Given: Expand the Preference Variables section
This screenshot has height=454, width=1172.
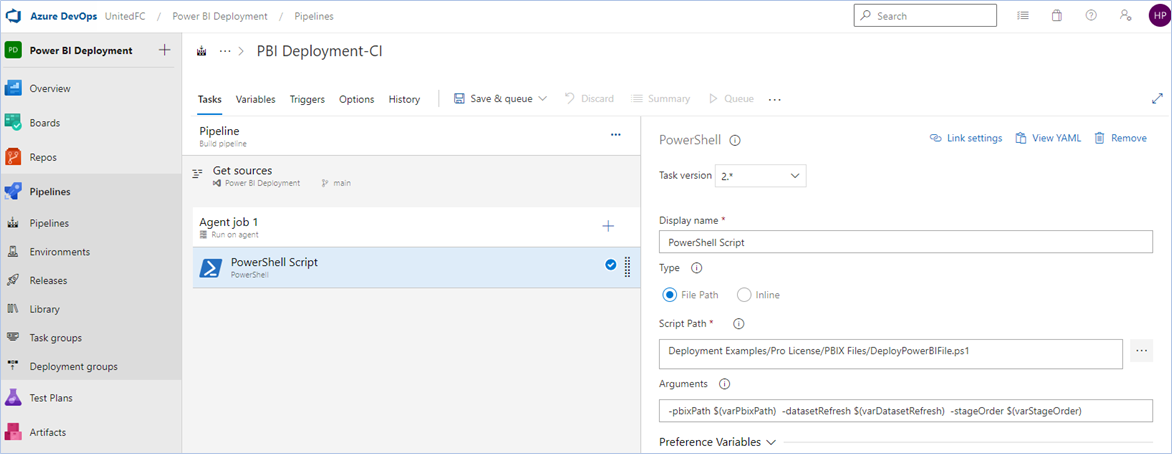Looking at the screenshot, I should 717,442.
